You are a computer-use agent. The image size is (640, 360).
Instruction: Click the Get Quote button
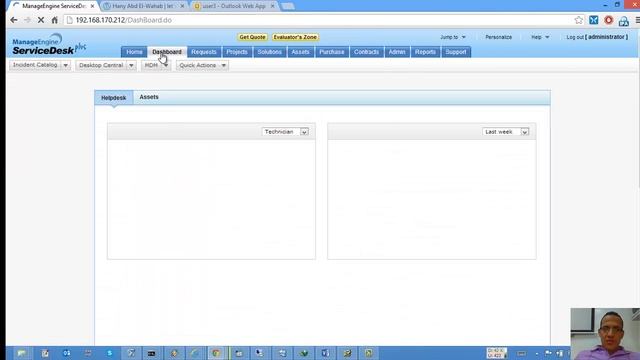[252, 37]
